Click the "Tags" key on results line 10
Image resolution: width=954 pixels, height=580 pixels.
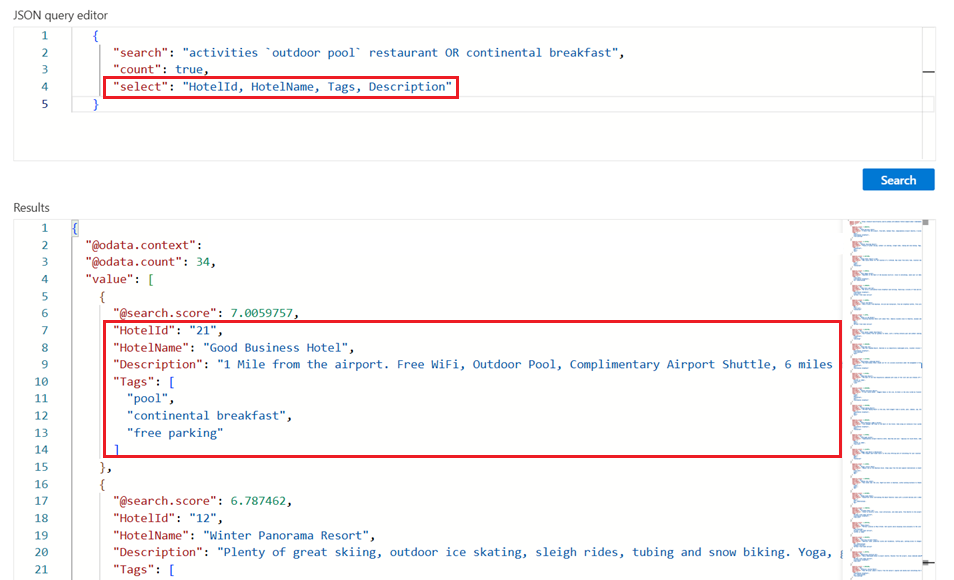click(x=133, y=382)
